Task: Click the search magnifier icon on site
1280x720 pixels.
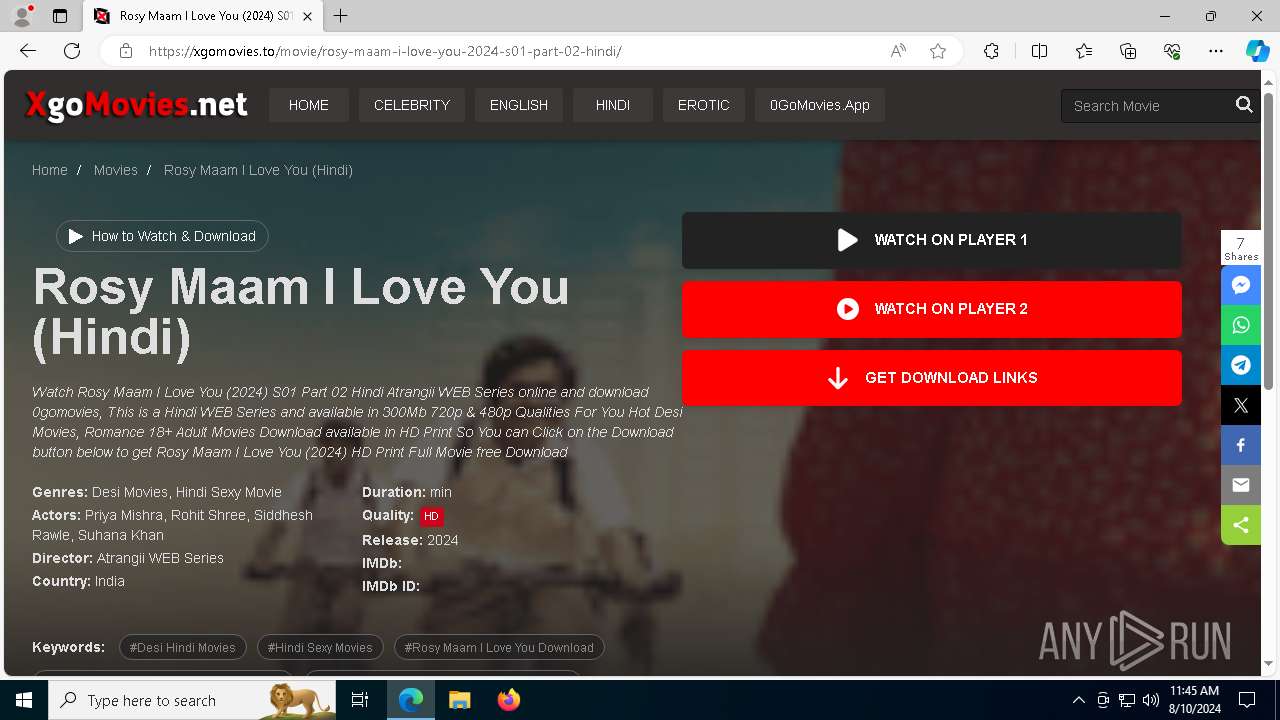Action: 1244,105
